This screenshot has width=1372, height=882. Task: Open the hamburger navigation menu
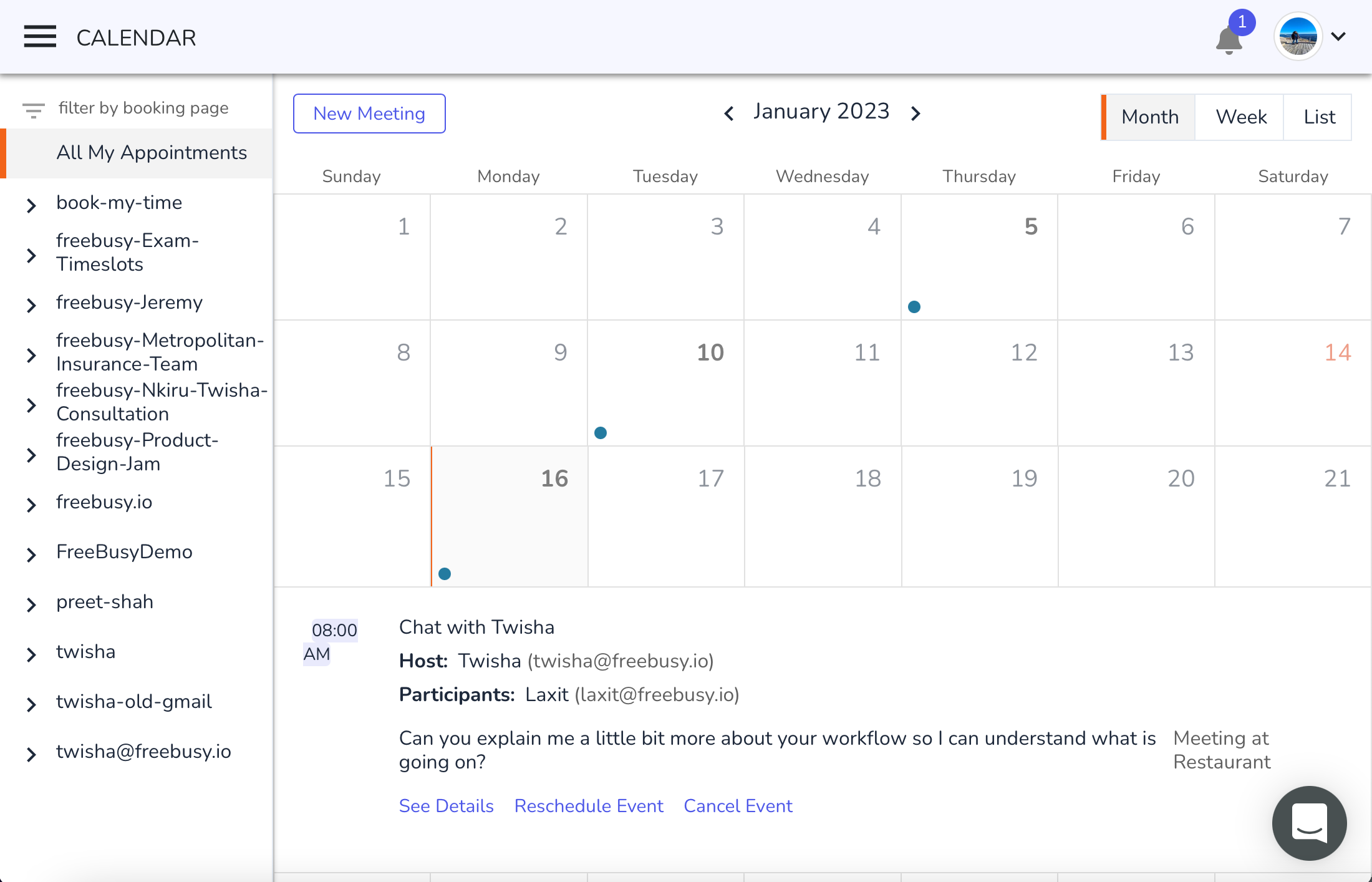[40, 37]
